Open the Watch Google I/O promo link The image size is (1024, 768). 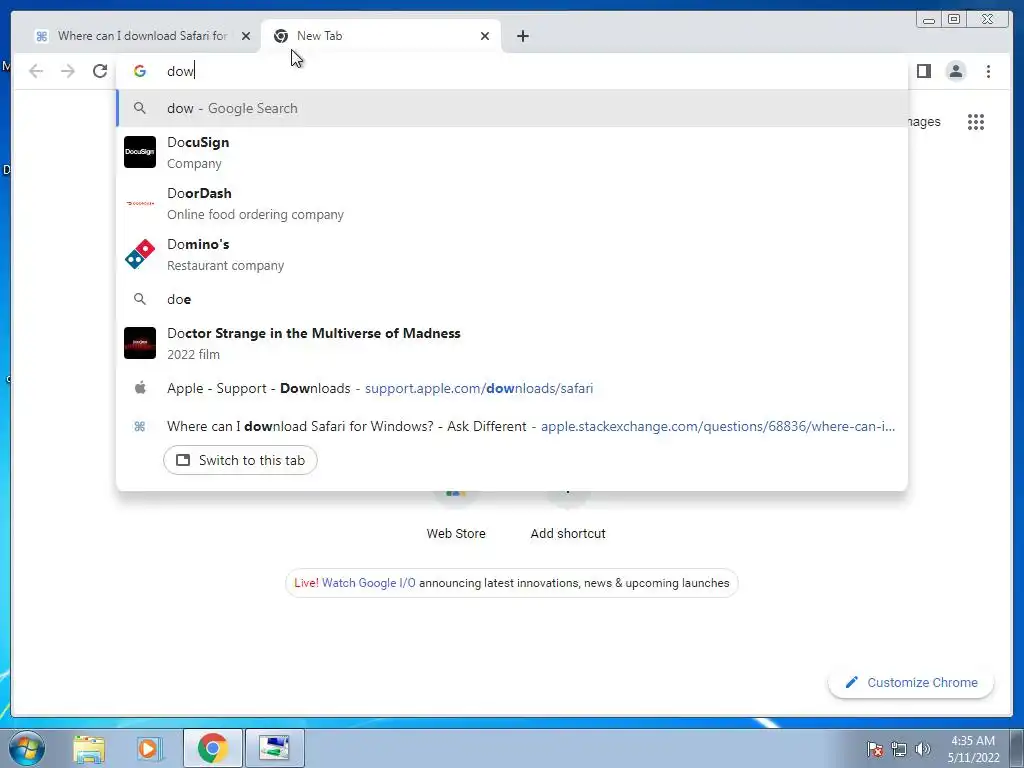pyautogui.click(x=368, y=583)
